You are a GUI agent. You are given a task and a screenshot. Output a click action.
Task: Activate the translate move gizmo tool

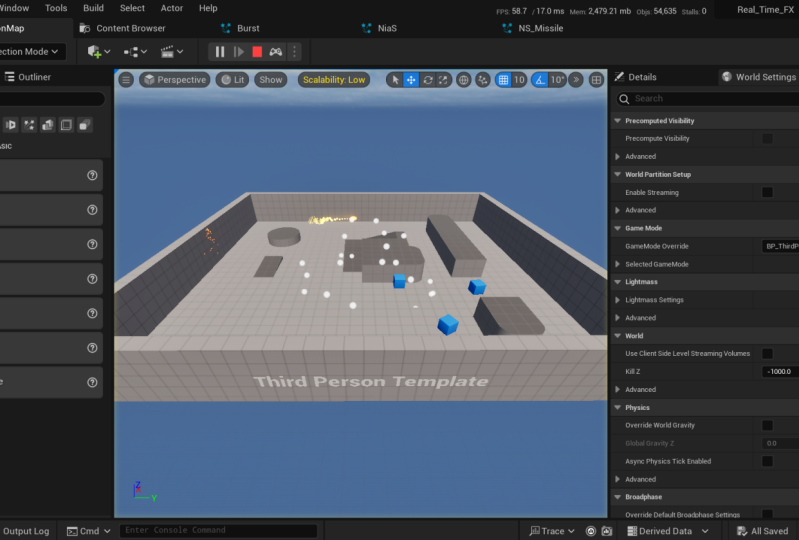[411, 79]
